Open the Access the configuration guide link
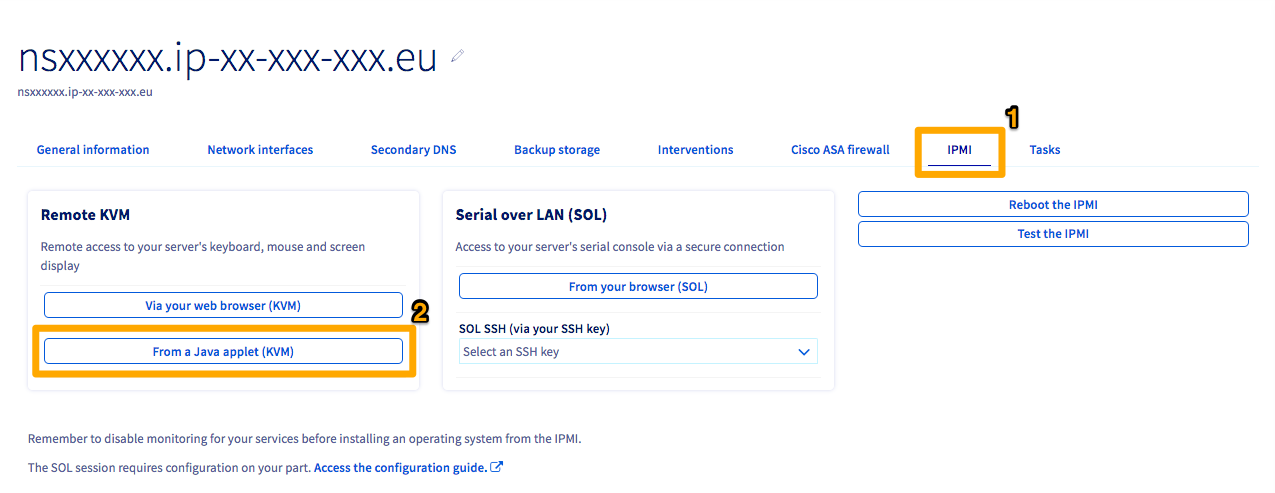The image size is (1275, 493). pyautogui.click(x=400, y=467)
